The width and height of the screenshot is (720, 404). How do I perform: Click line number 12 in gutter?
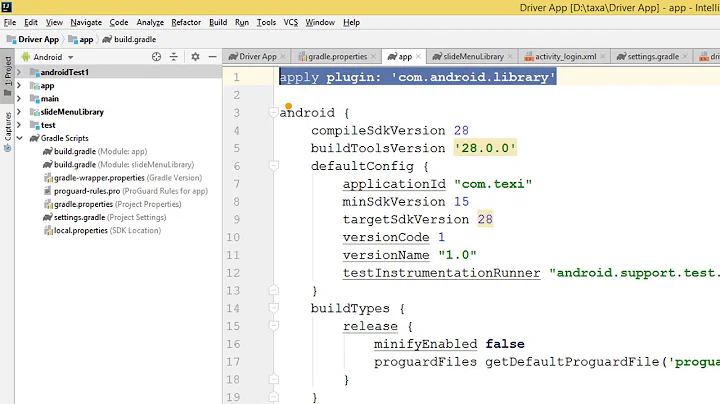coord(233,273)
